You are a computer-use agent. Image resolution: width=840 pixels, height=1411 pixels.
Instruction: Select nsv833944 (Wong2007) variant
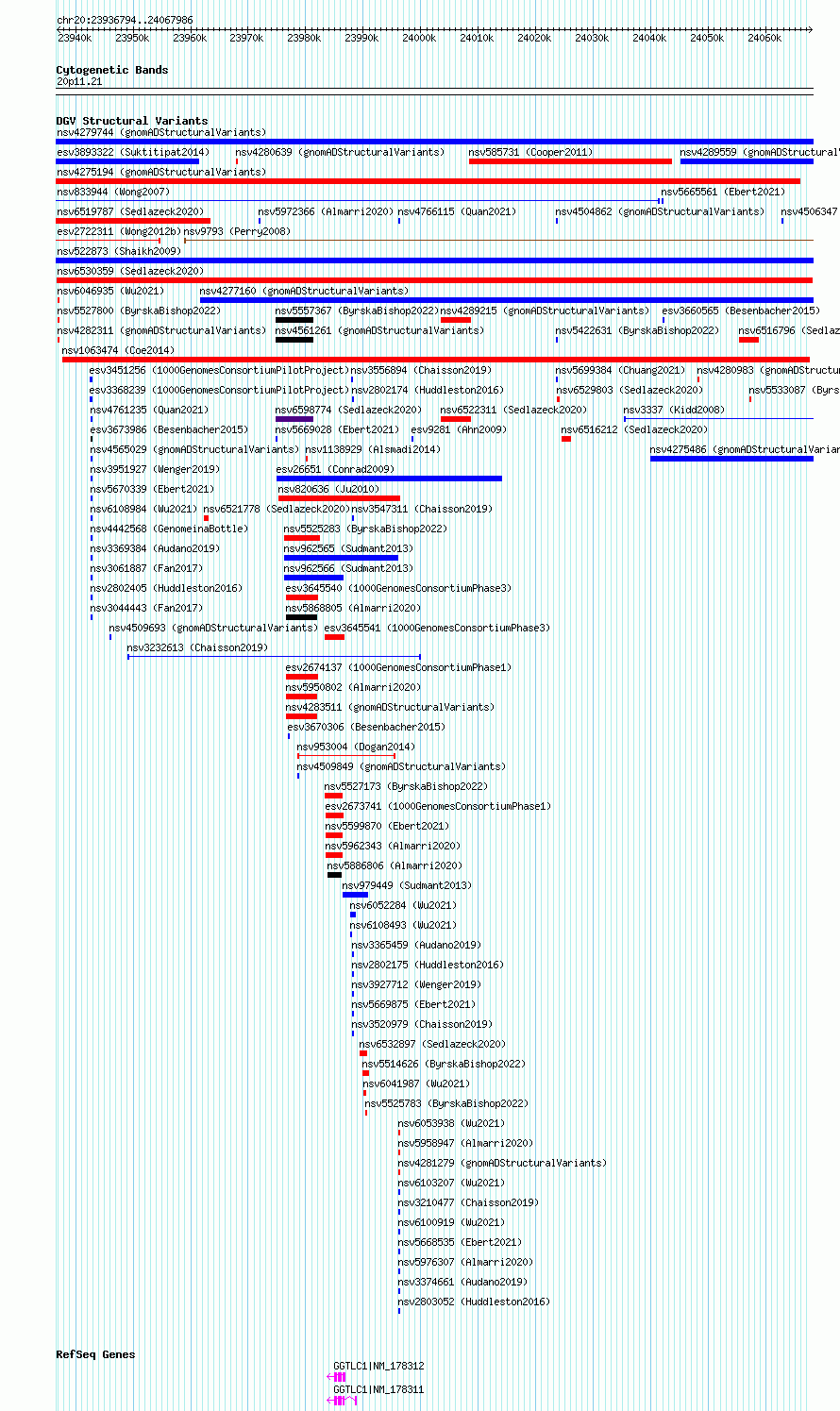tap(113, 192)
